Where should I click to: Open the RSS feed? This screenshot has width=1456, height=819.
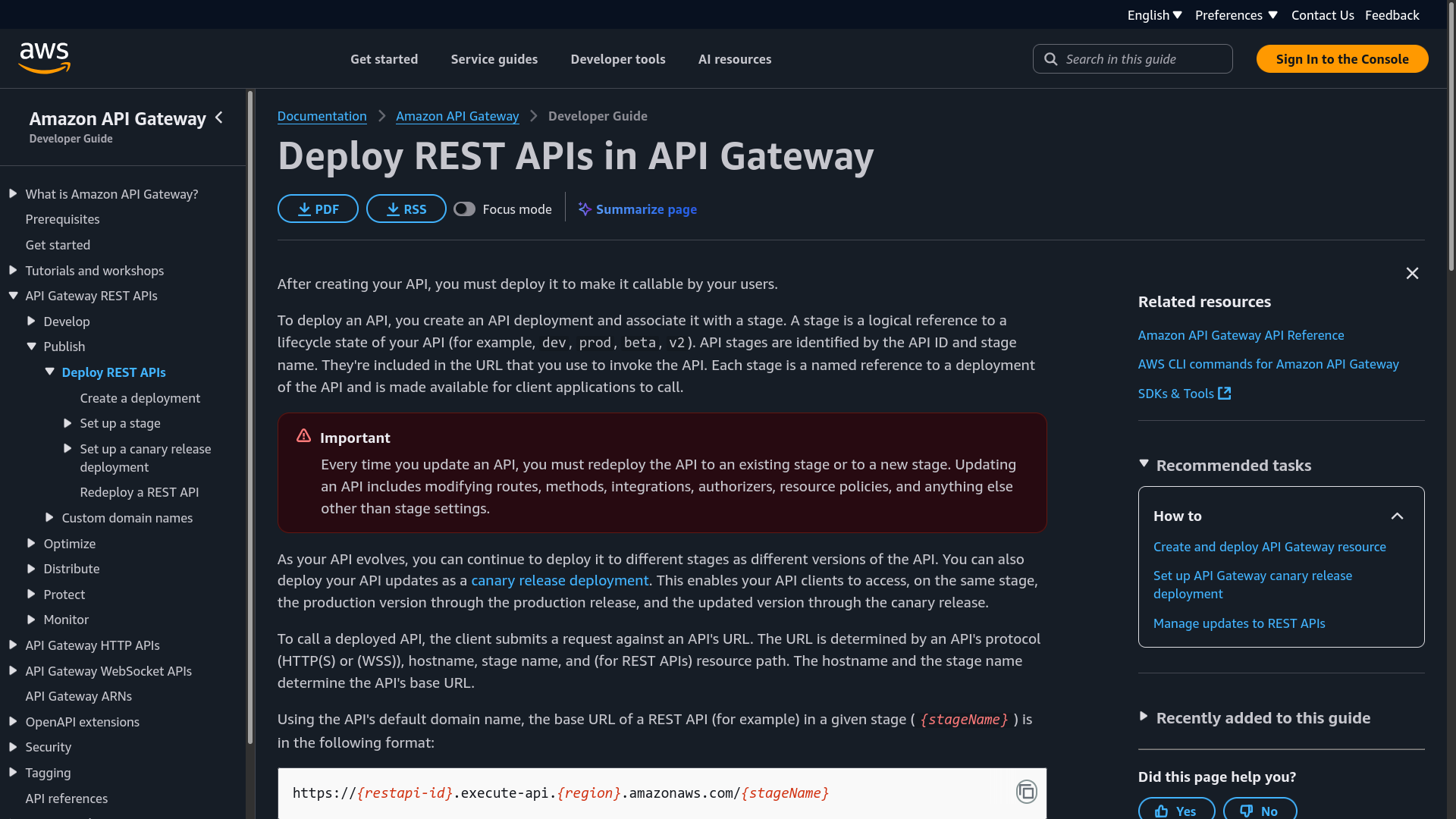click(x=406, y=209)
